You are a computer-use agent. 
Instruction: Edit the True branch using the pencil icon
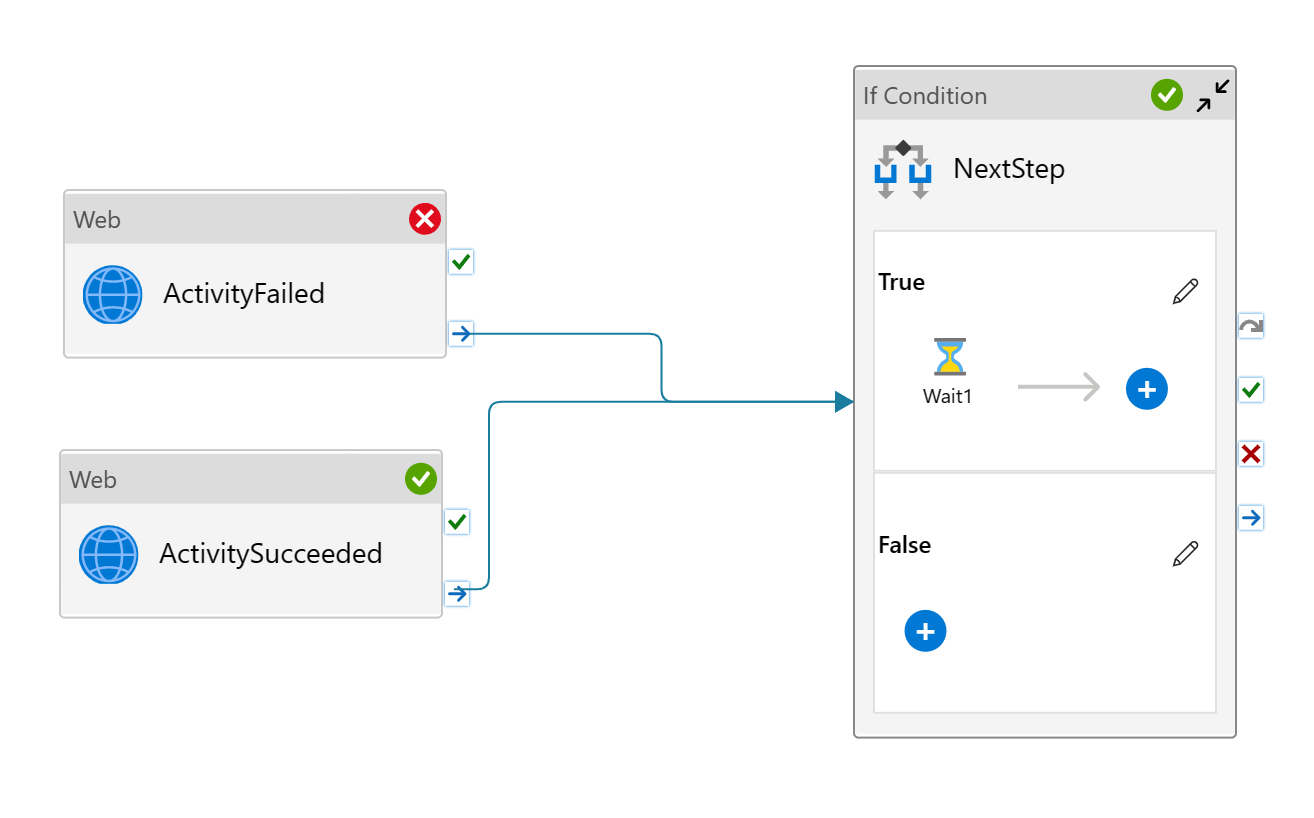click(1186, 290)
